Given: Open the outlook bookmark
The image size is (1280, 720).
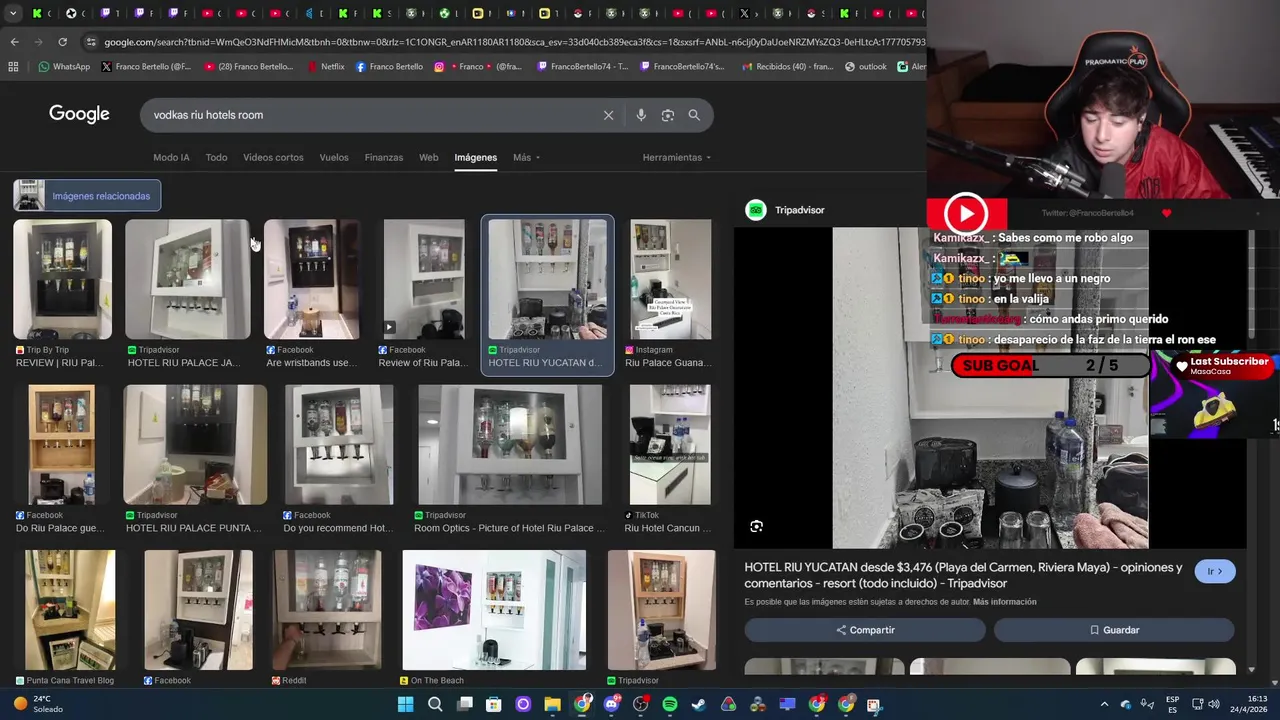Looking at the screenshot, I should 866,67.
